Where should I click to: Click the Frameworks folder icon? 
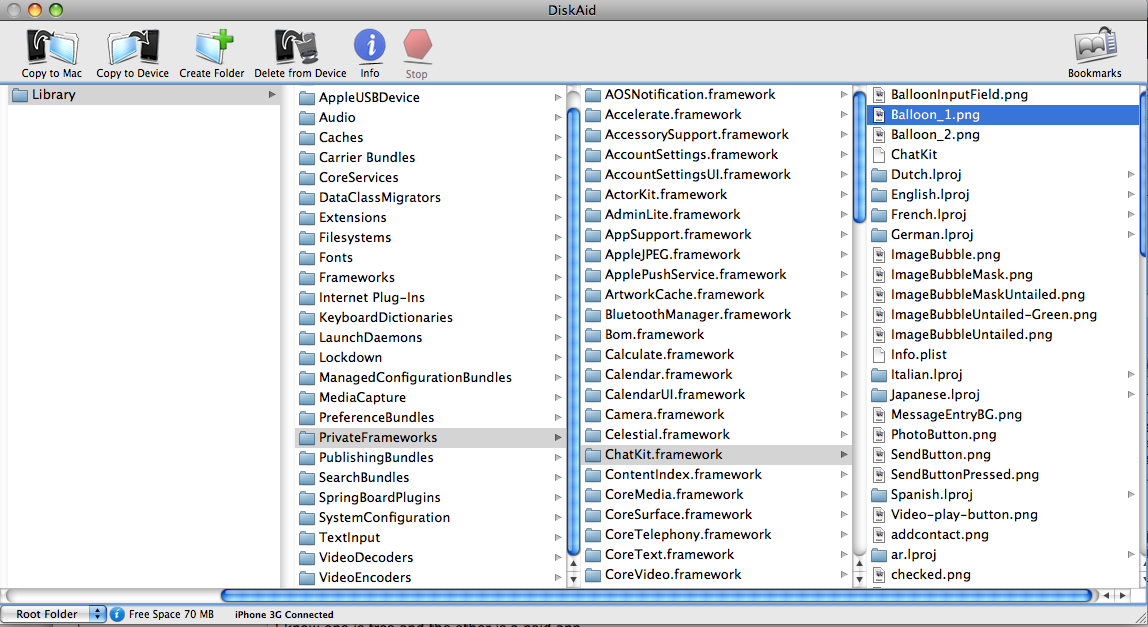[307, 278]
